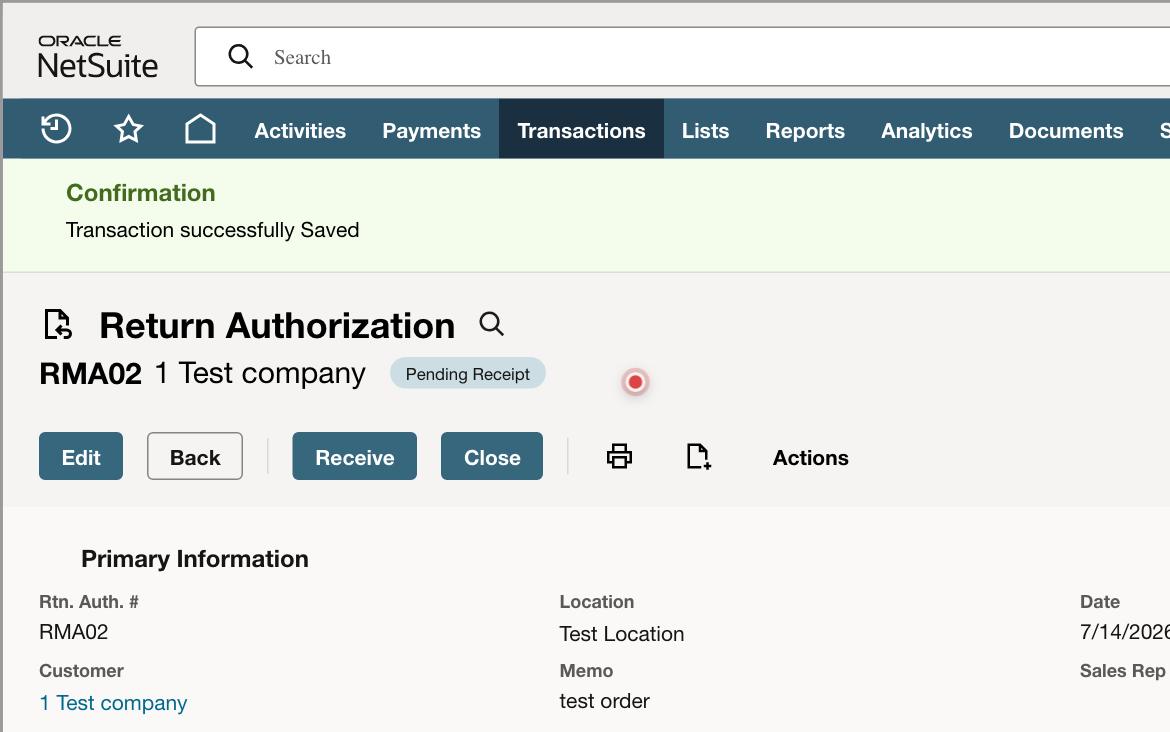The image size is (1170, 732).
Task: Click the RMA02 1 Test company title
Action: (x=202, y=373)
